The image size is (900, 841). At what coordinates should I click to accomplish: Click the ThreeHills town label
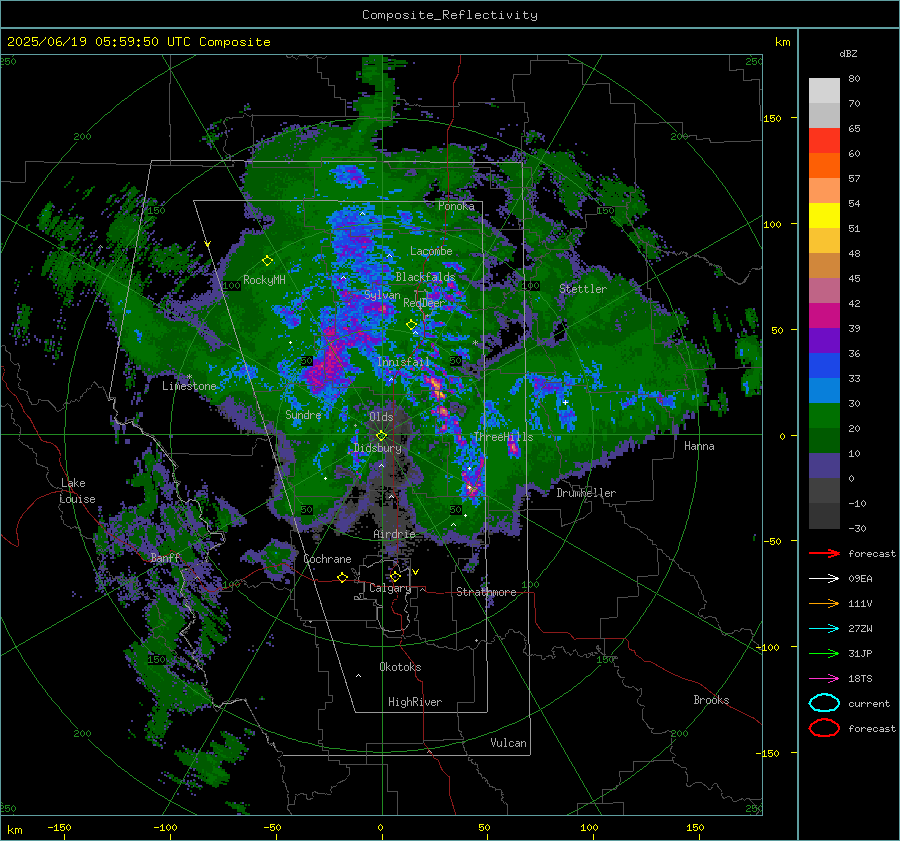[503, 437]
